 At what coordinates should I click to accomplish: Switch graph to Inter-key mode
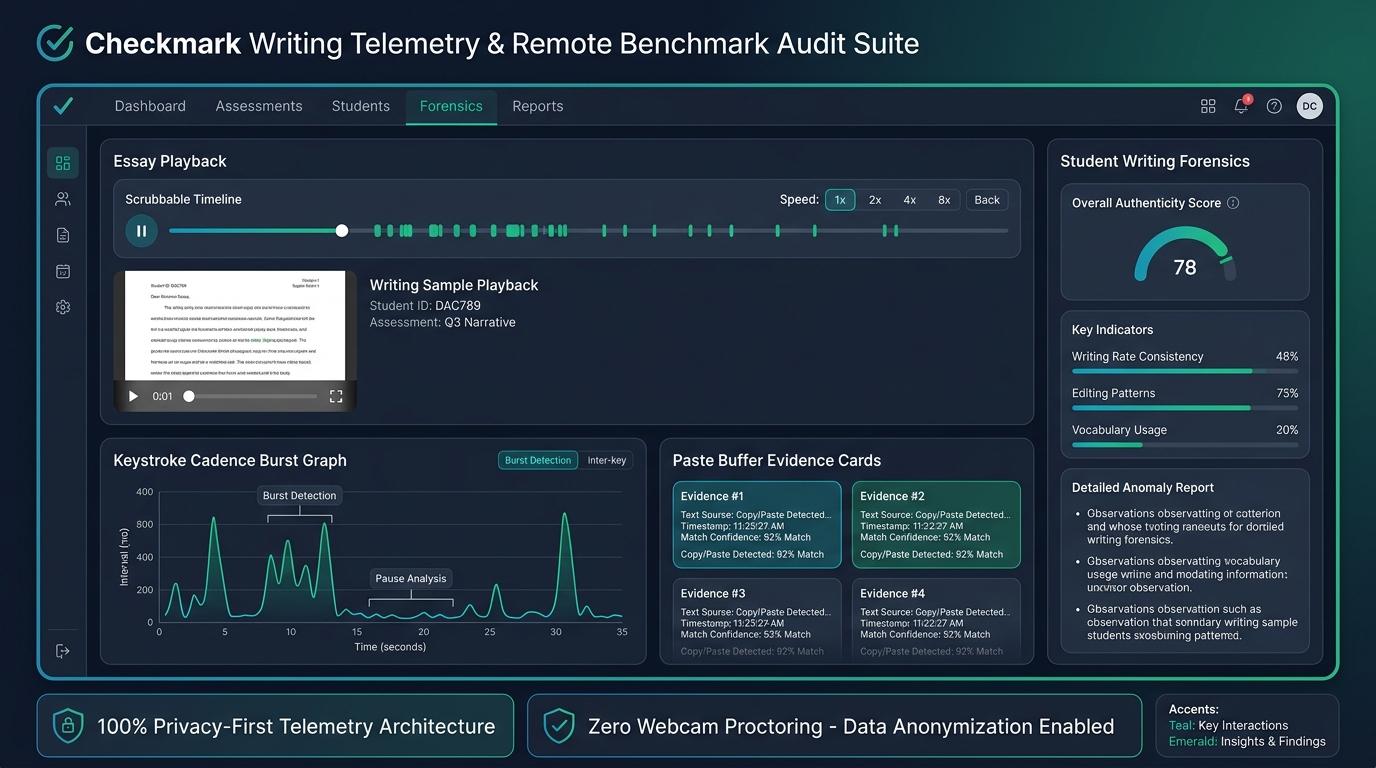(607, 460)
